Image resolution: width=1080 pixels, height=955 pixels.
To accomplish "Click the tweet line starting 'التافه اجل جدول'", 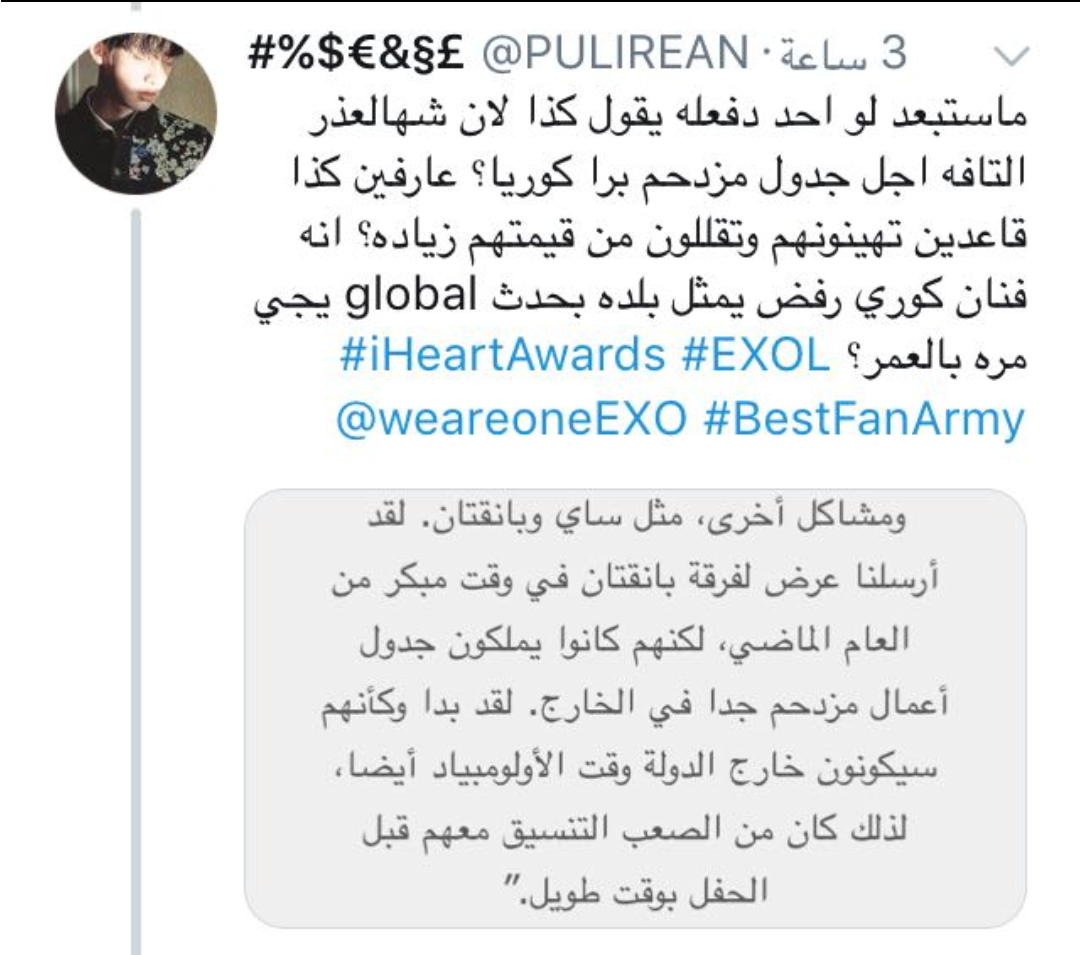I will 659,174.
